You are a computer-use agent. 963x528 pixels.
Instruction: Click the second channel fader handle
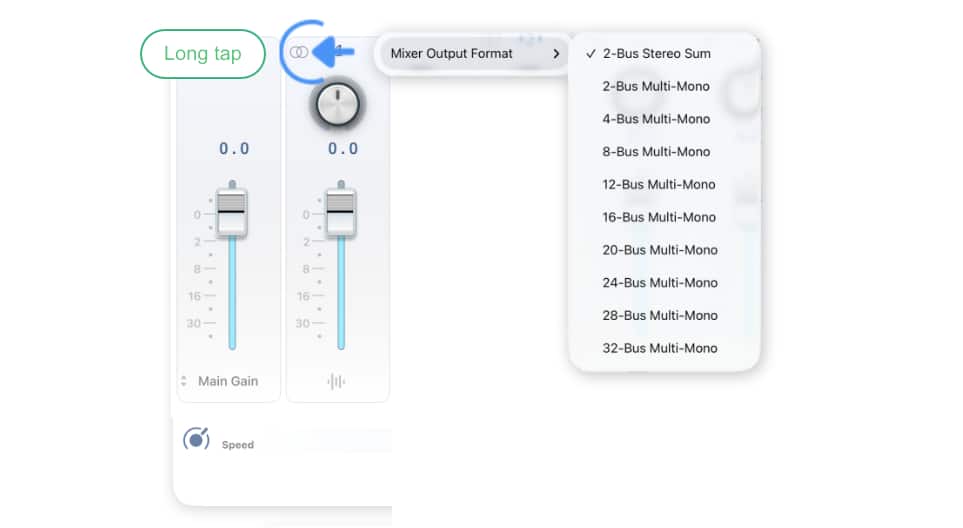click(341, 212)
